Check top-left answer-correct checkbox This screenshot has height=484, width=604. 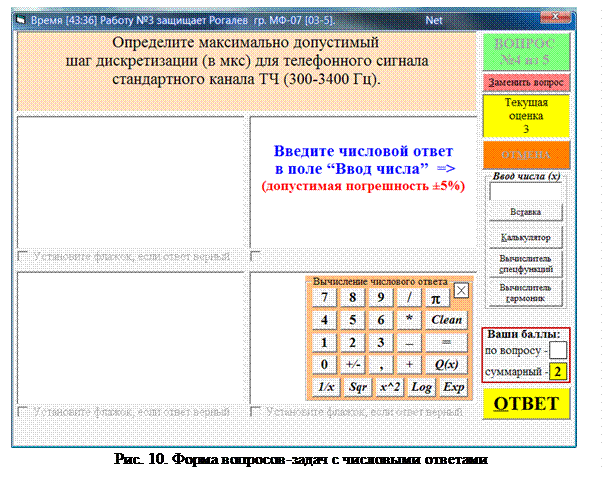pyautogui.click(x=23, y=256)
